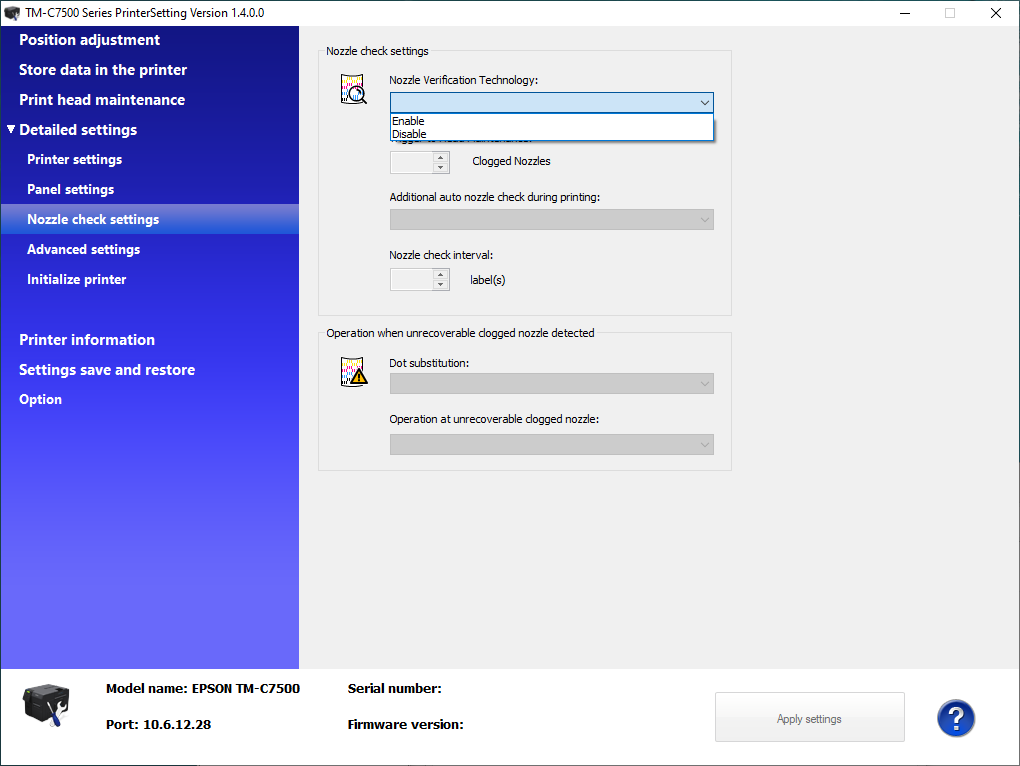Open Print head maintenance section
The image size is (1020, 766).
(x=102, y=100)
